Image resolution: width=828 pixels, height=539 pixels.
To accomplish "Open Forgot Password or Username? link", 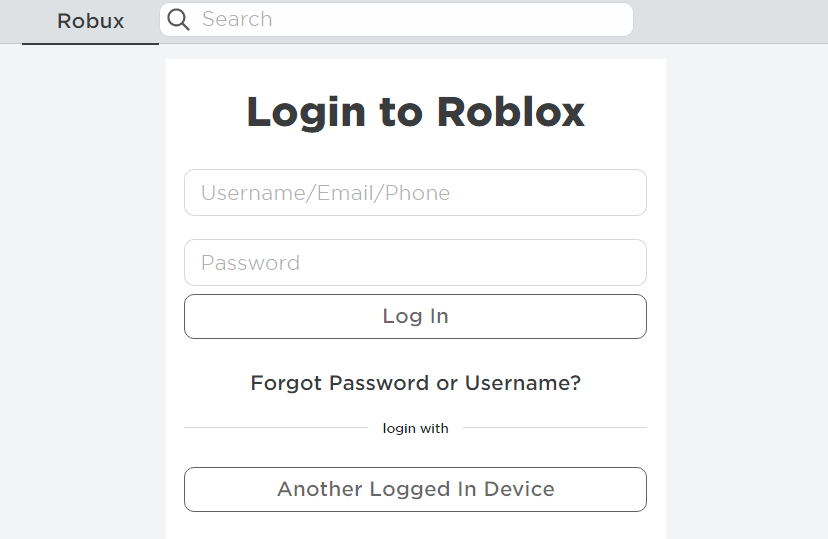I will click(415, 383).
